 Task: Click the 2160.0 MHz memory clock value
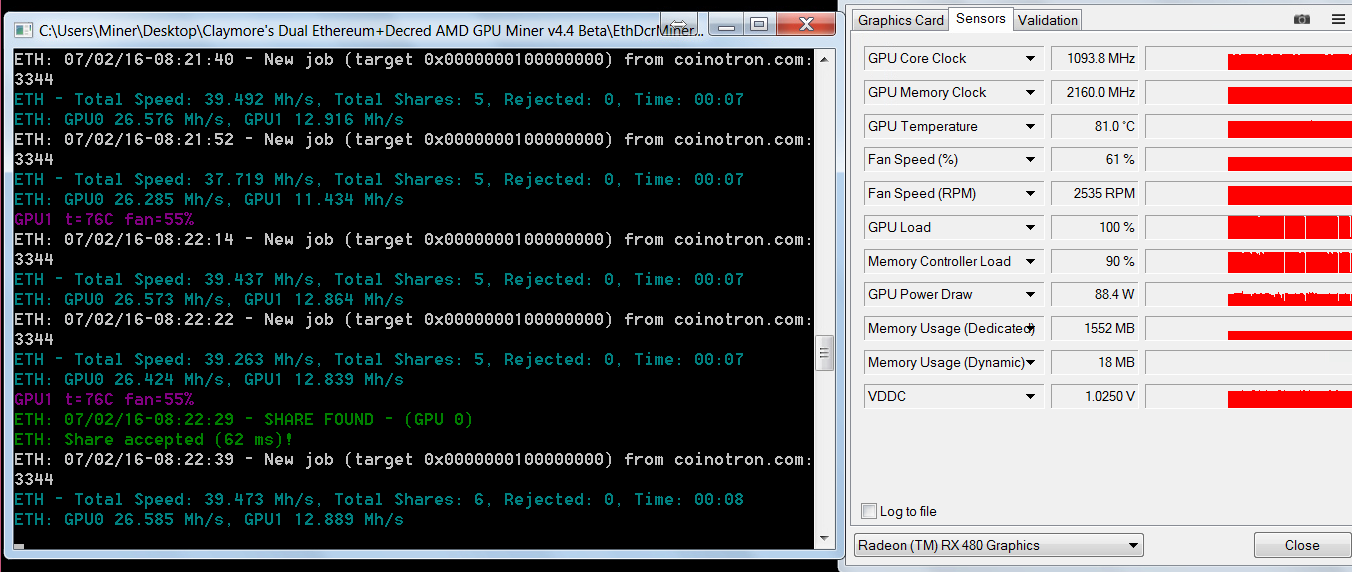click(x=1095, y=93)
